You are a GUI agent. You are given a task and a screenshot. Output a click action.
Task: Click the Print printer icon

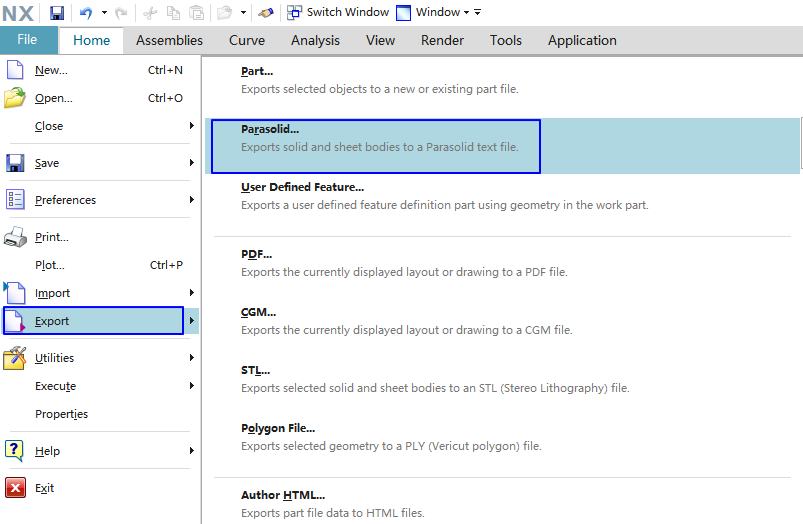[x=15, y=237]
